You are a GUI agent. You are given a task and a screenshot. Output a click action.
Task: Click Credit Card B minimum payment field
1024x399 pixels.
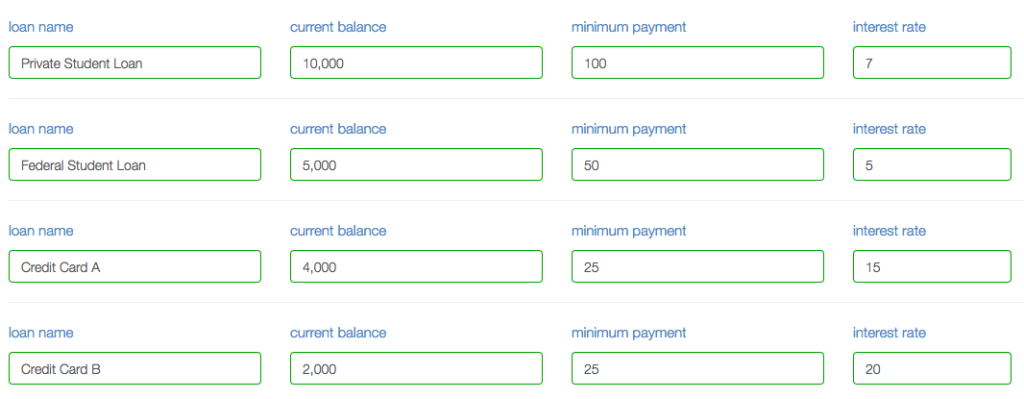[x=697, y=368]
